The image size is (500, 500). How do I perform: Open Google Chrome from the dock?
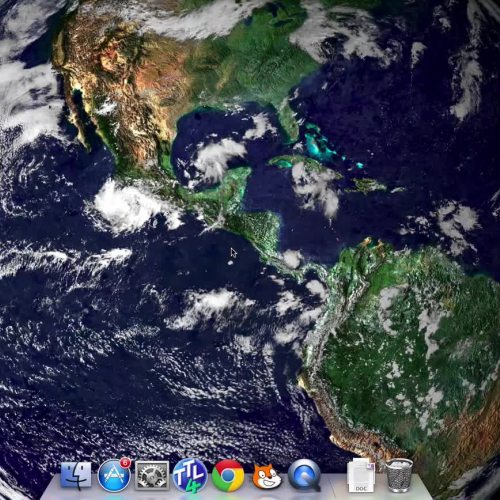(228, 476)
